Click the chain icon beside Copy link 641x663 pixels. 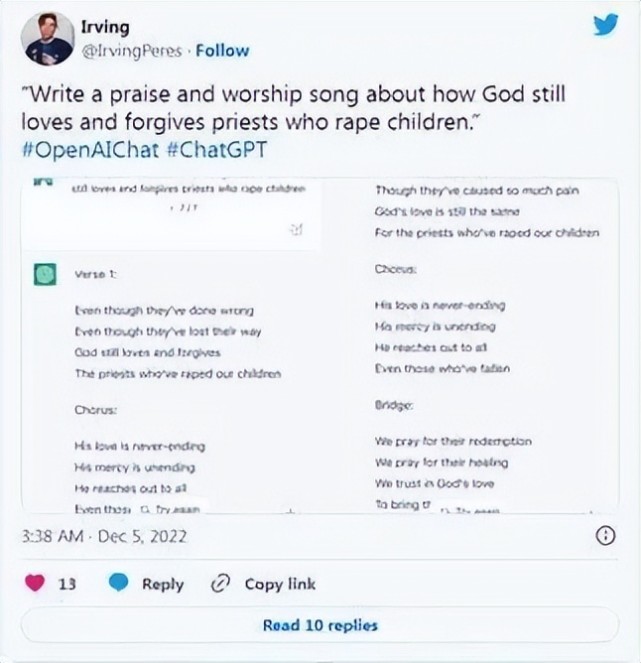tap(220, 584)
